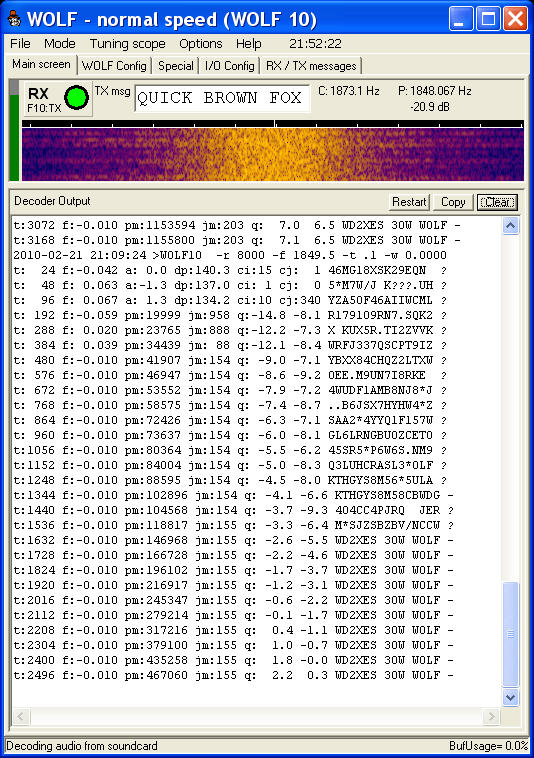Click the Restart decoder button
The image size is (534, 758).
pos(409,202)
